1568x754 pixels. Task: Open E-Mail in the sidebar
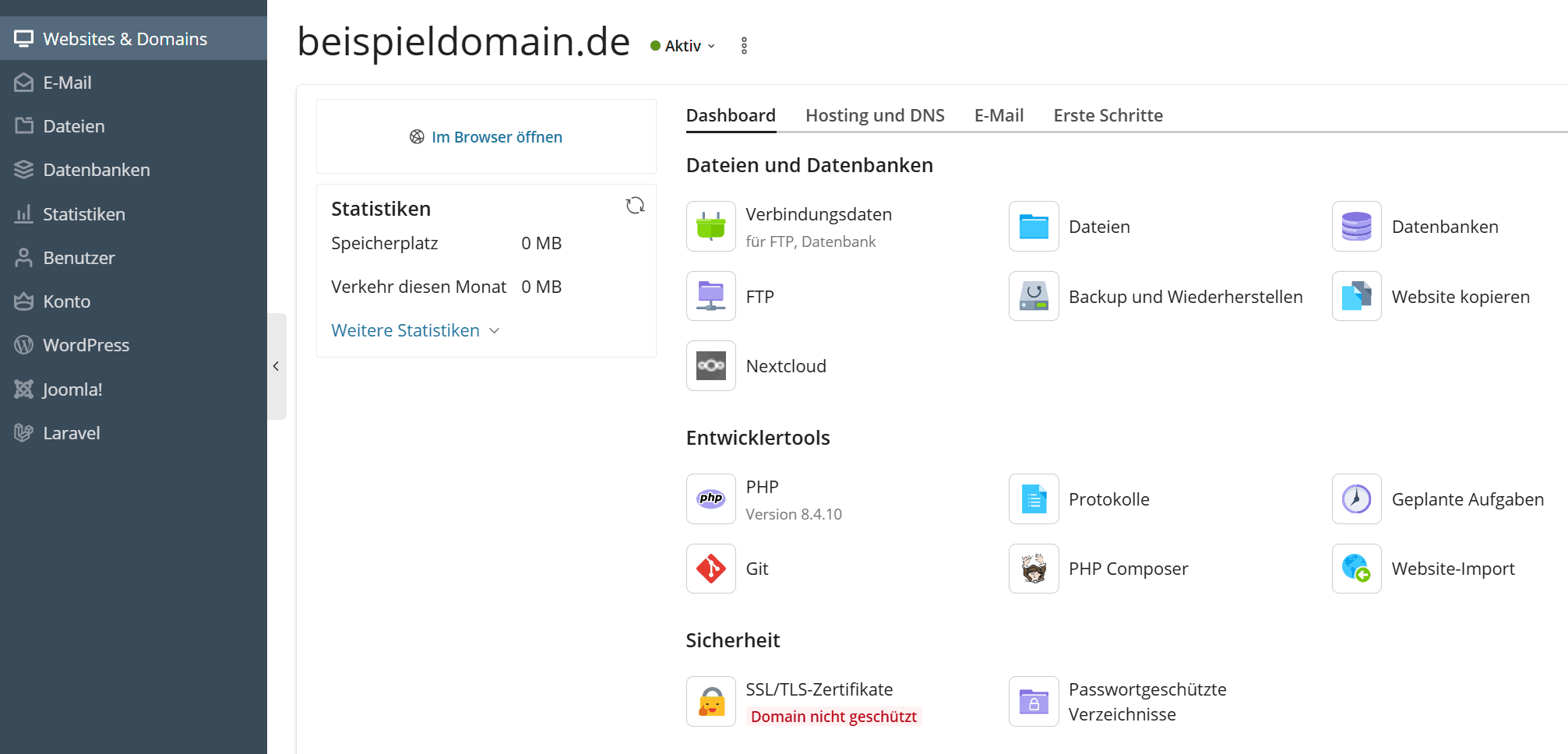point(133,83)
